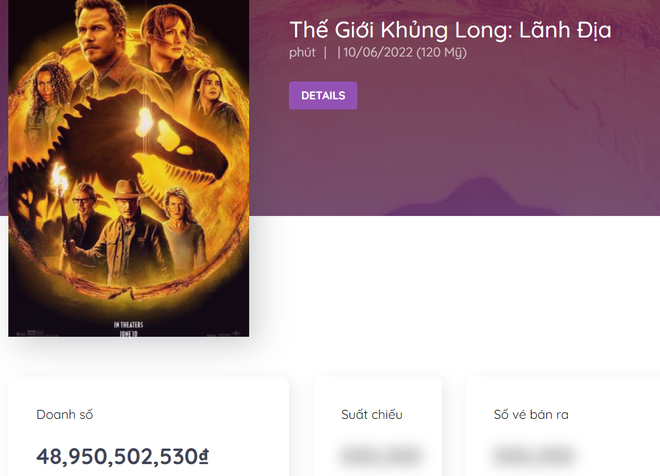Select the revenue figure 48,950,502,530
Viewport: 660px width, 476px height.
[117, 456]
